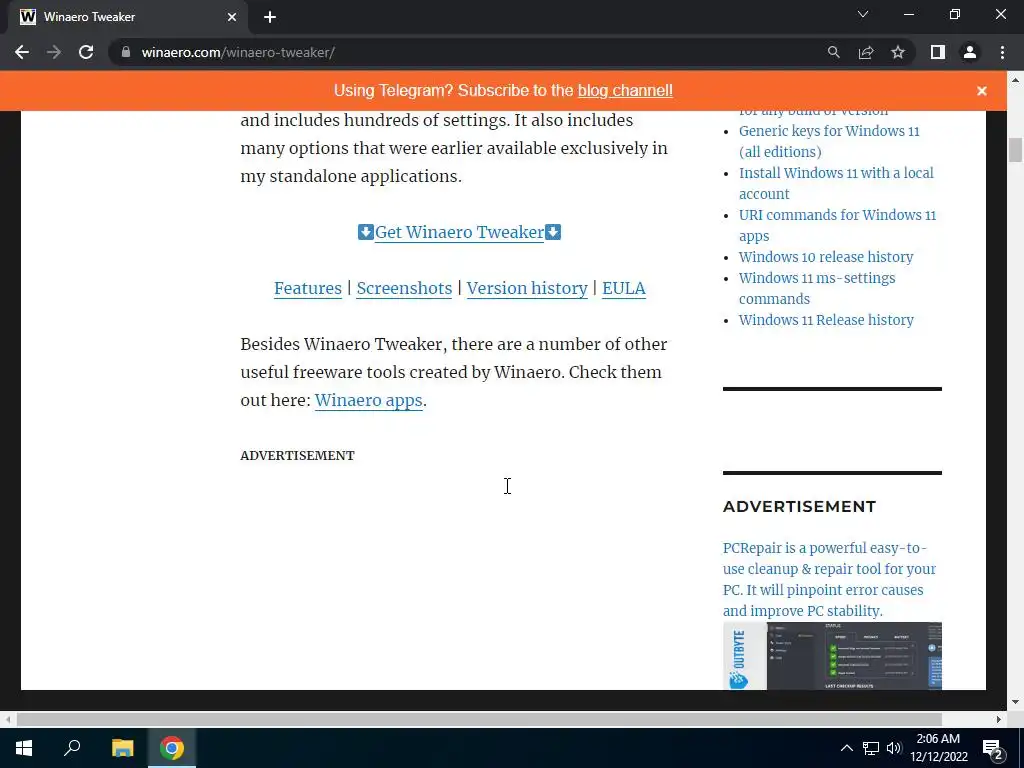The width and height of the screenshot is (1024, 768).
Task: Open URI commands for Windows 11 apps link
Action: click(837, 225)
